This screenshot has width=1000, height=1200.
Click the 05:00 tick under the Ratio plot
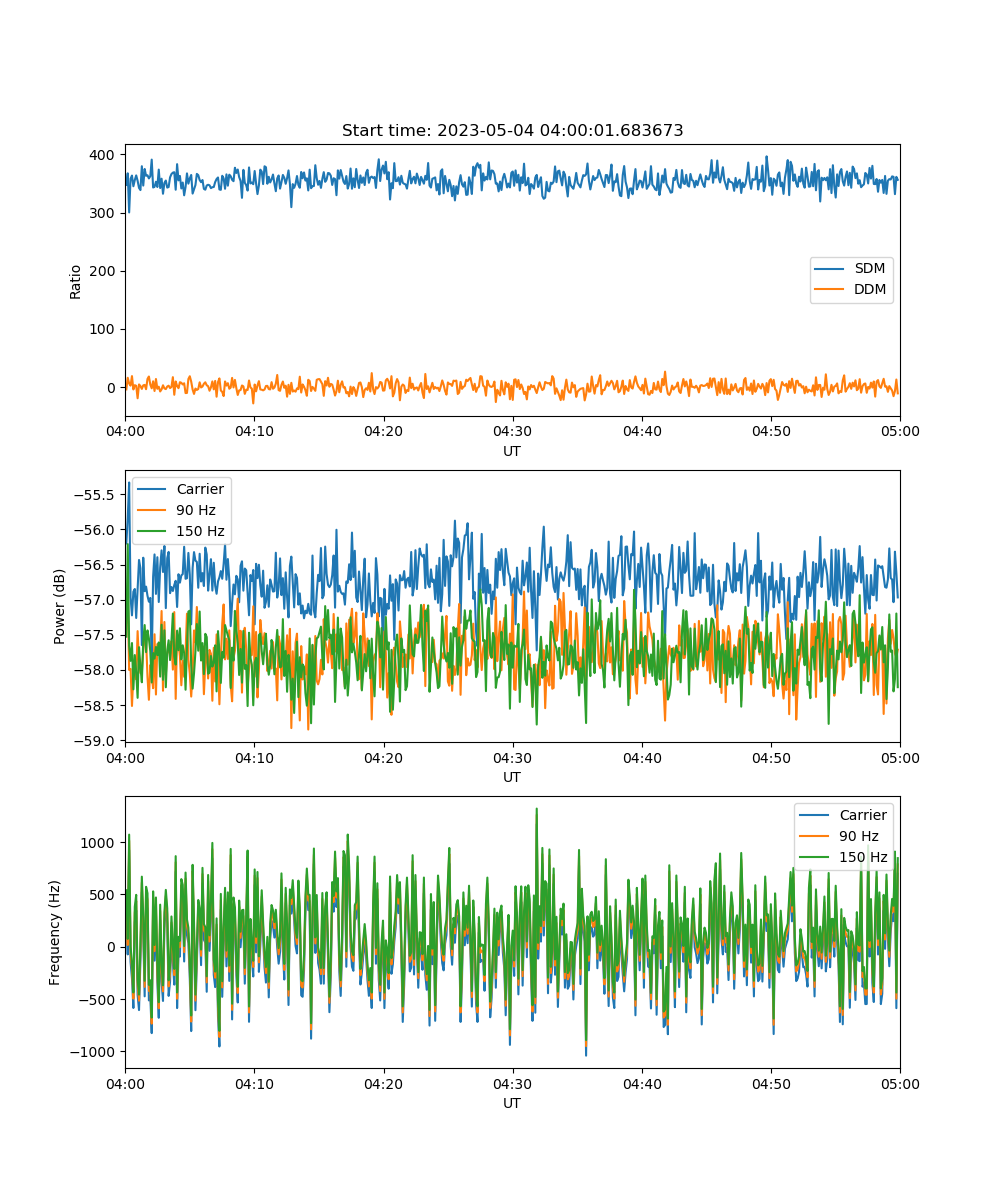(x=900, y=431)
